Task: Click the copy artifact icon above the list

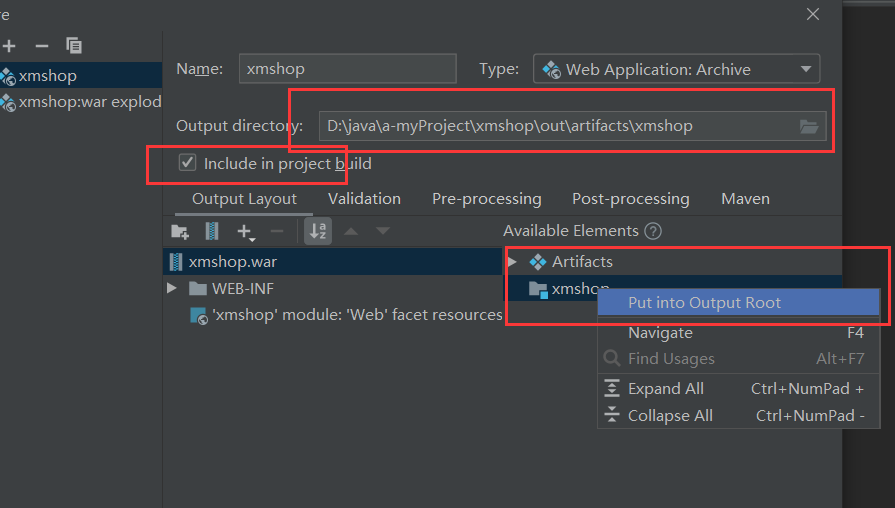Action: click(74, 45)
